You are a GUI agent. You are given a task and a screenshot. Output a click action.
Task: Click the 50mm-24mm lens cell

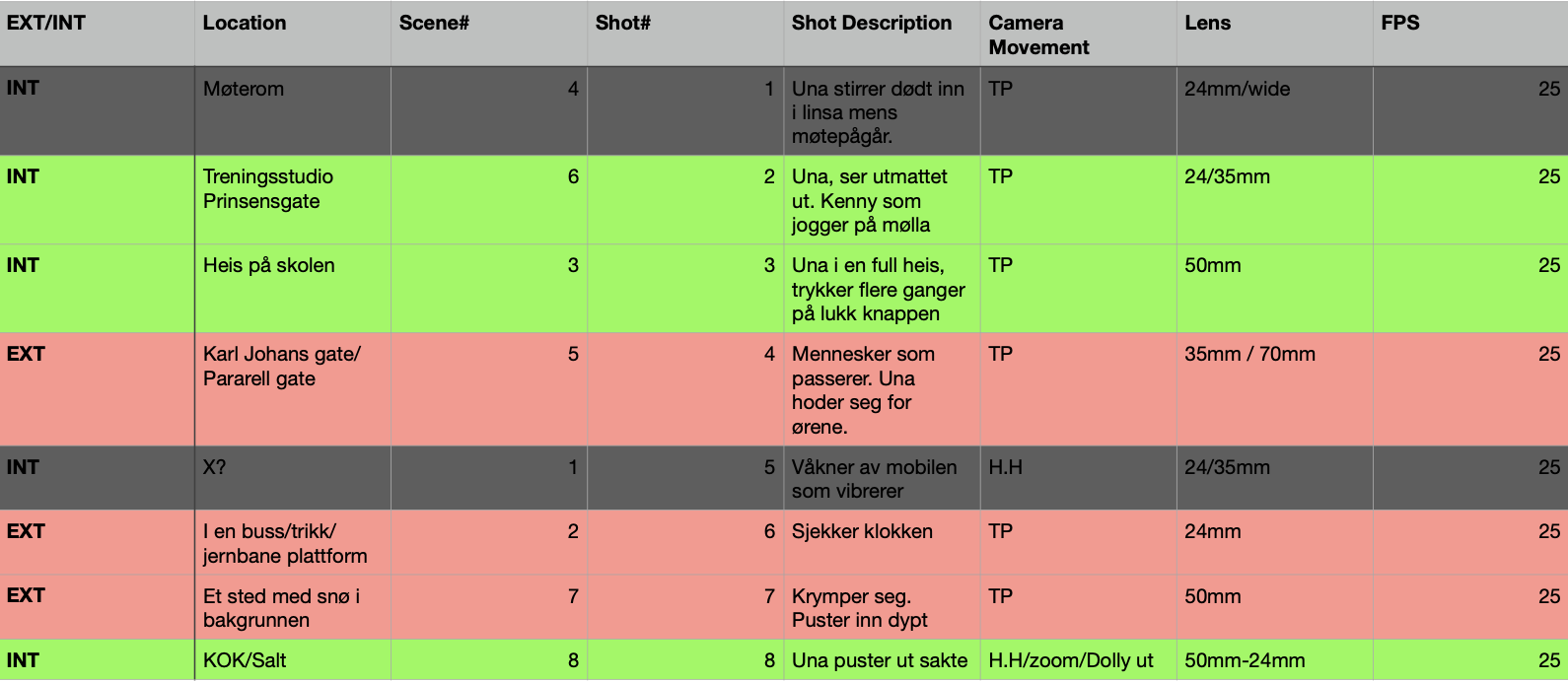1274,660
